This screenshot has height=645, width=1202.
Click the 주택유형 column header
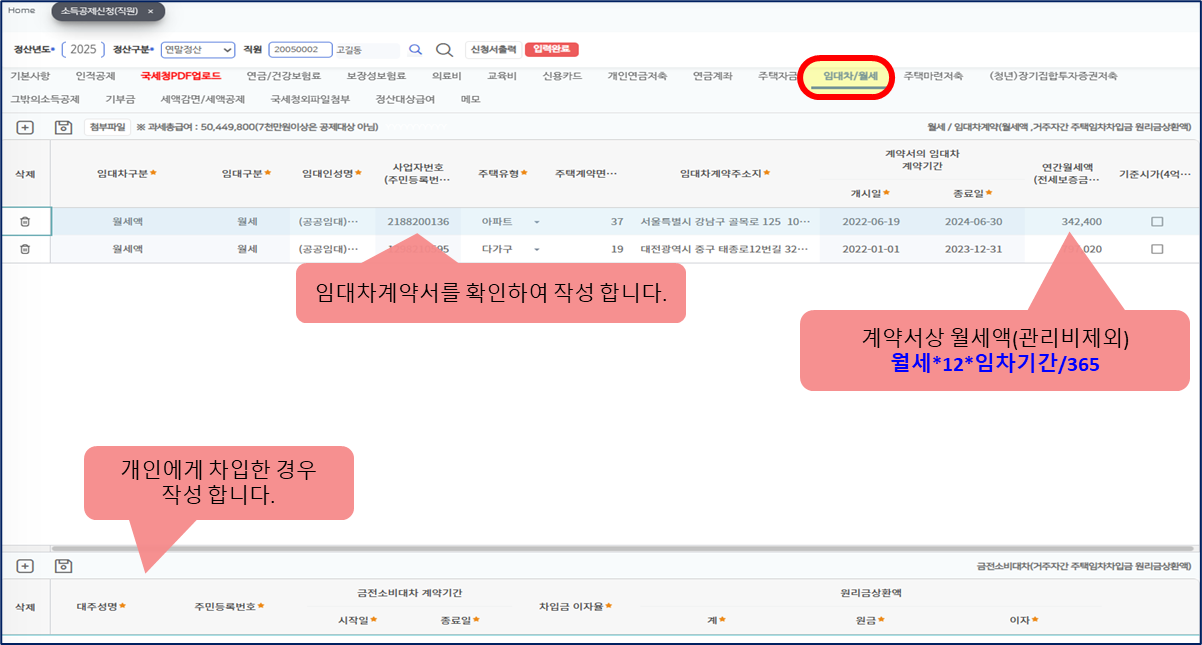click(x=502, y=173)
